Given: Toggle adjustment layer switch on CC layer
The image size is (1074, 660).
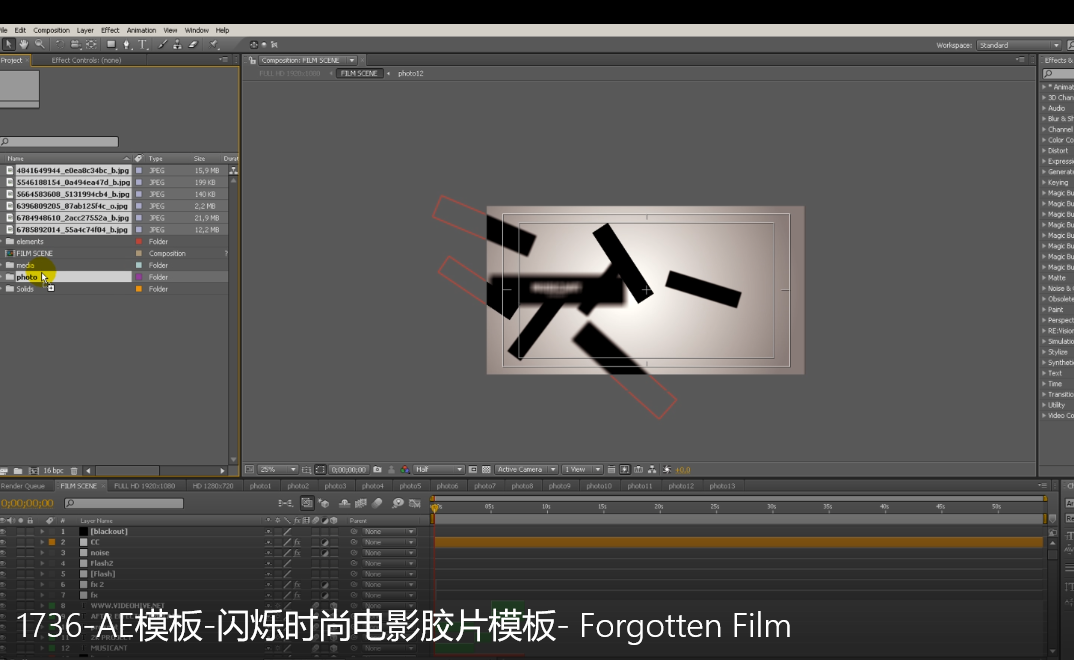Looking at the screenshot, I should pos(325,542).
